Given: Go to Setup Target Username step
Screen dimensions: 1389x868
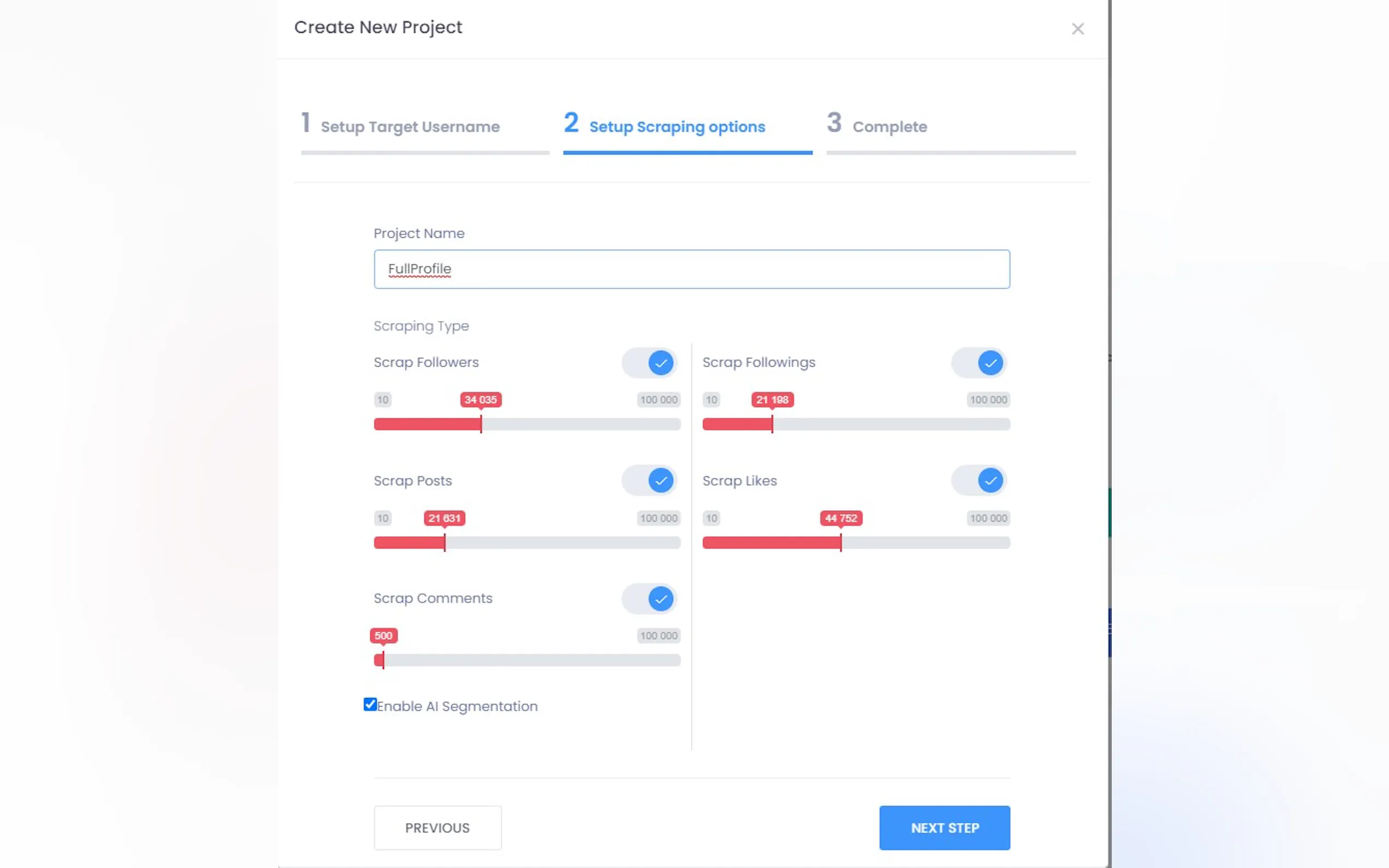Looking at the screenshot, I should tap(409, 126).
